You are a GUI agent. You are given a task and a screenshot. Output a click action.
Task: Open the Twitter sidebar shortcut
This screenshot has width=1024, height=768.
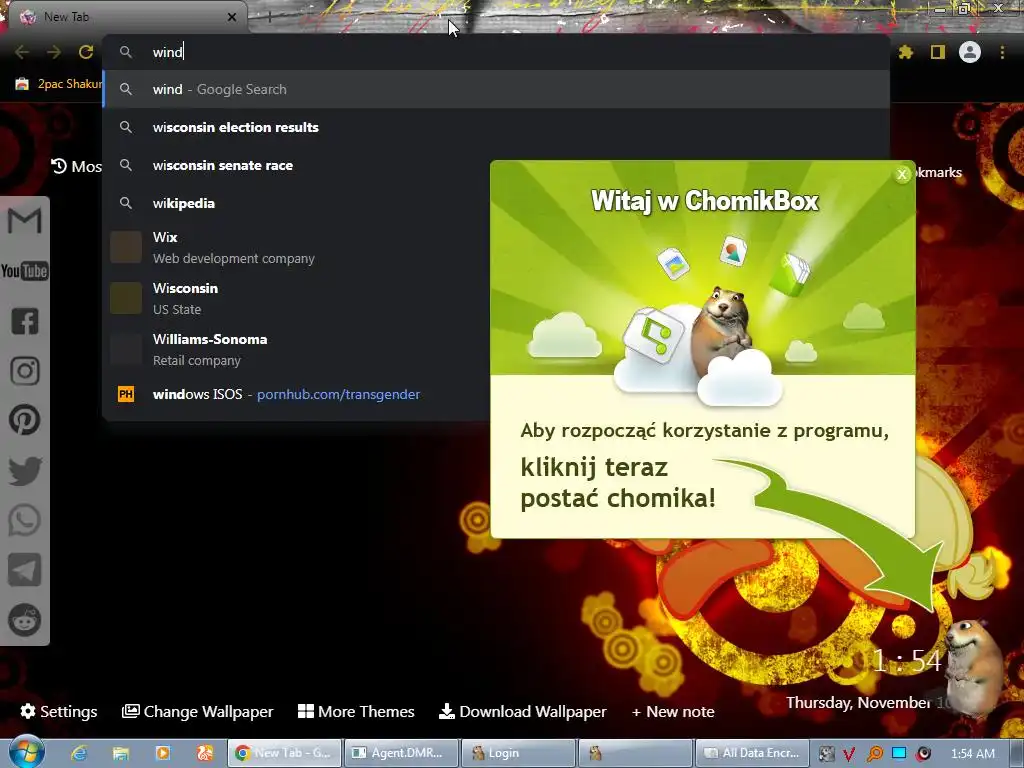click(x=24, y=470)
